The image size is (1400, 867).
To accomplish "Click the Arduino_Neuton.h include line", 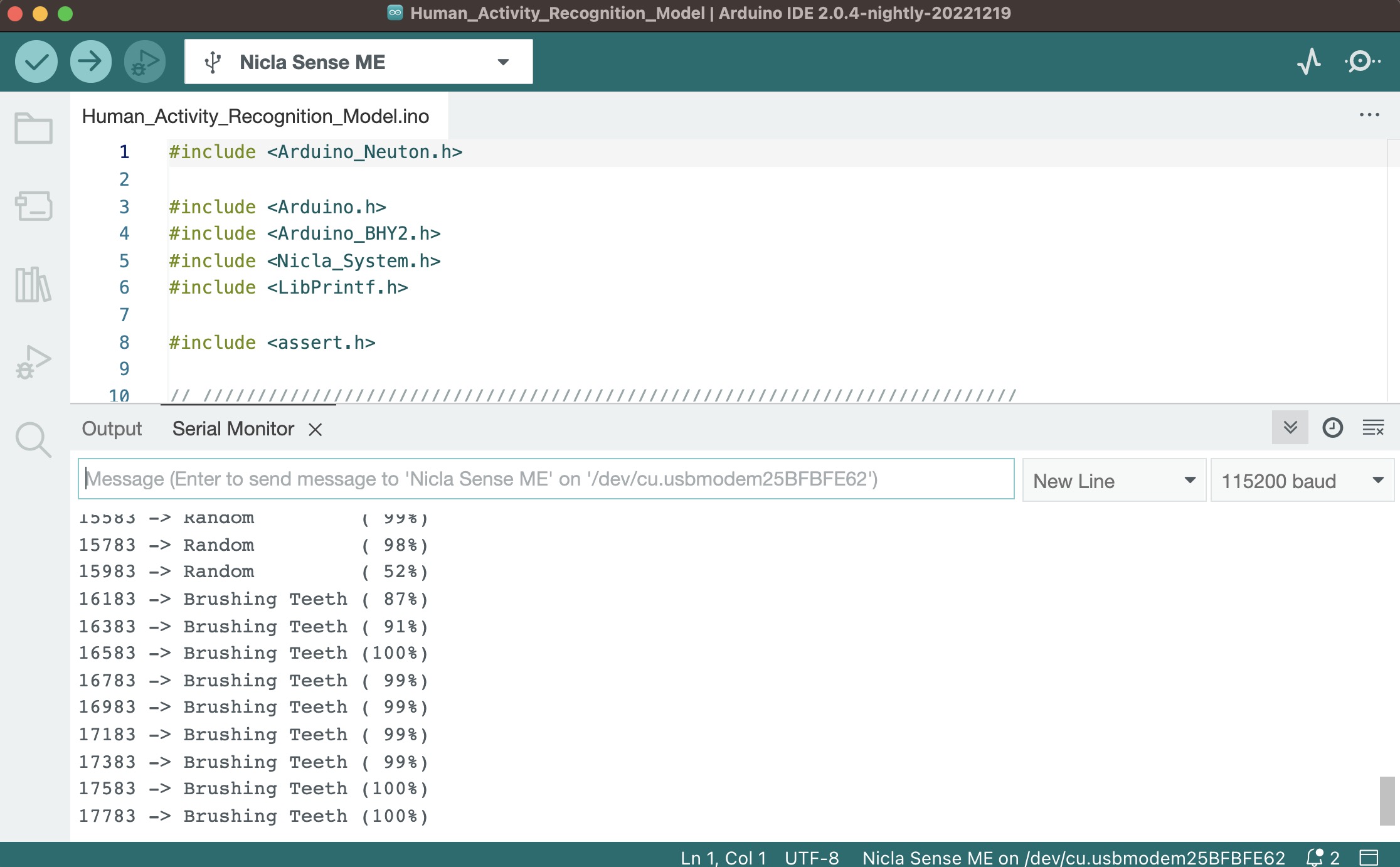I will (x=316, y=152).
